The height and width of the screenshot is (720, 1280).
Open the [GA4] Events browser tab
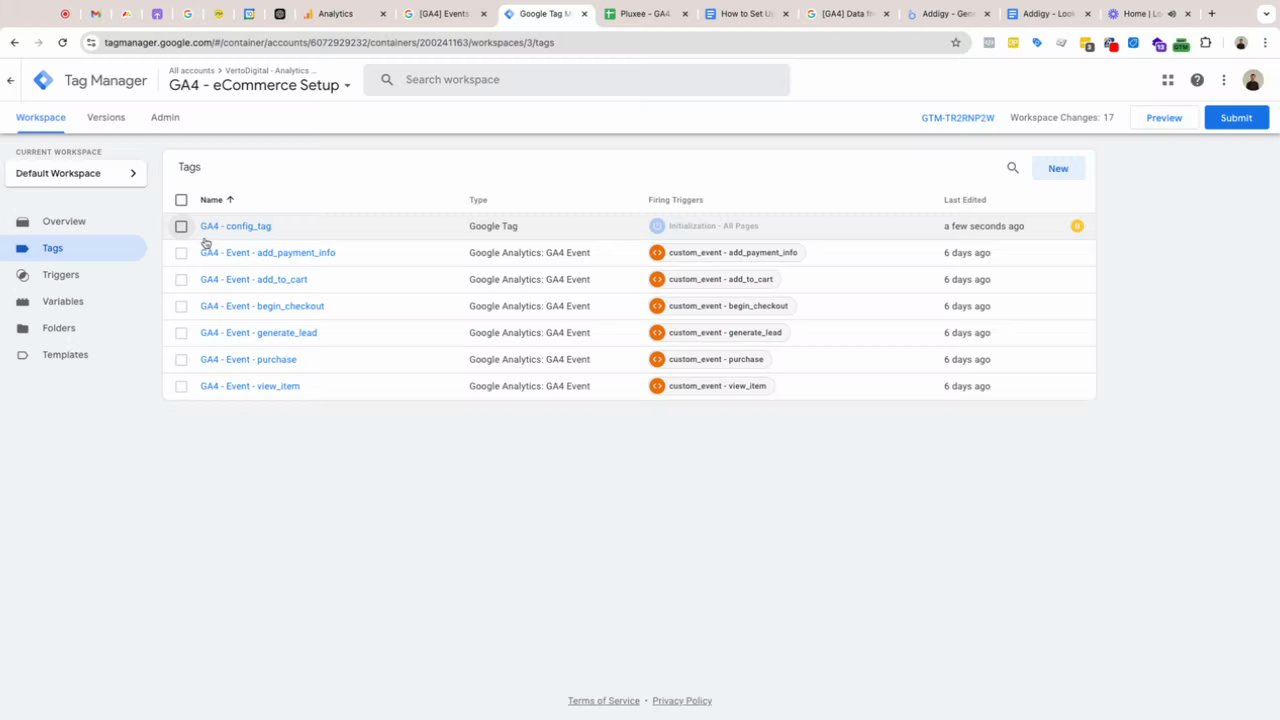pos(444,14)
